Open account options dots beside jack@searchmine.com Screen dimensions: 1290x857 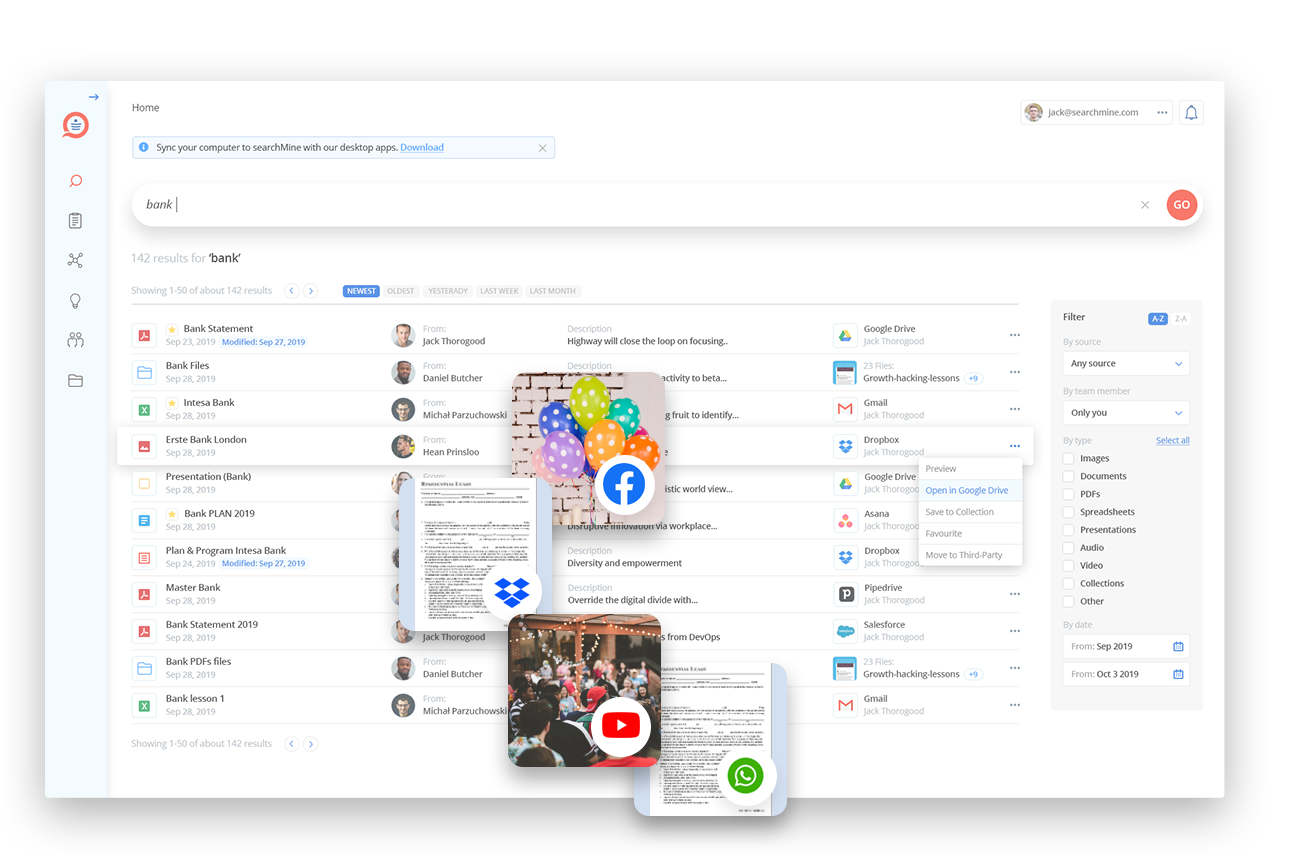point(1162,112)
